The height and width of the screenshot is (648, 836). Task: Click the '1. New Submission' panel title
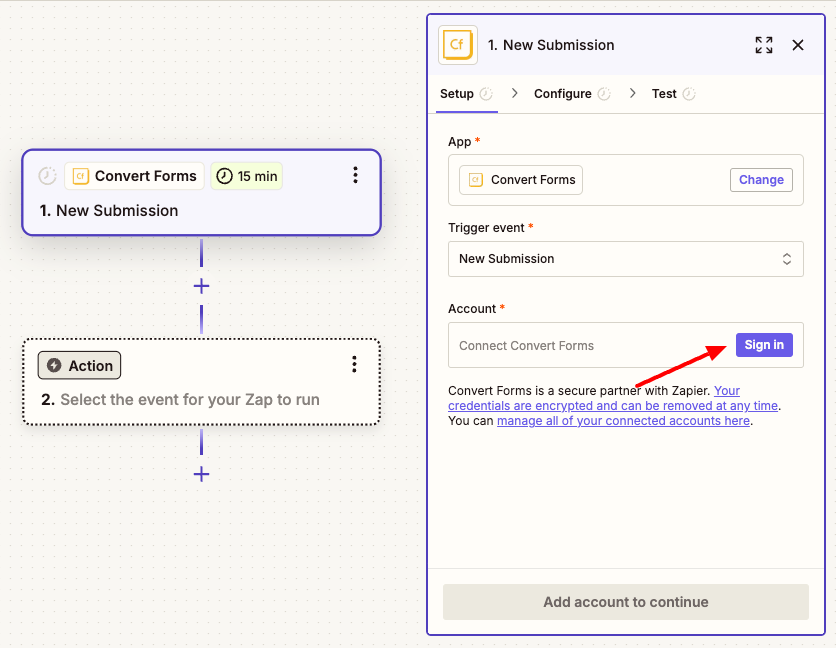(x=551, y=45)
